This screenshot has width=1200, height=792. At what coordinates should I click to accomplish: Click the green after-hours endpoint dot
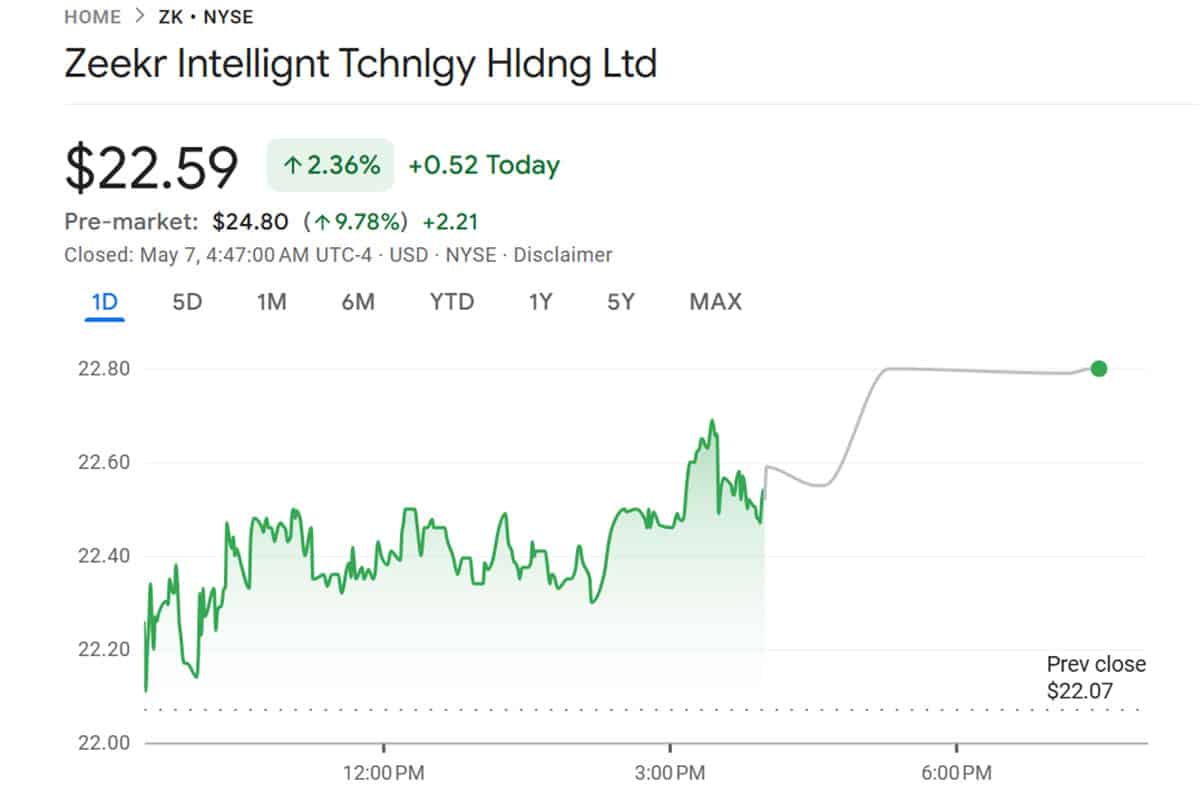1099,369
